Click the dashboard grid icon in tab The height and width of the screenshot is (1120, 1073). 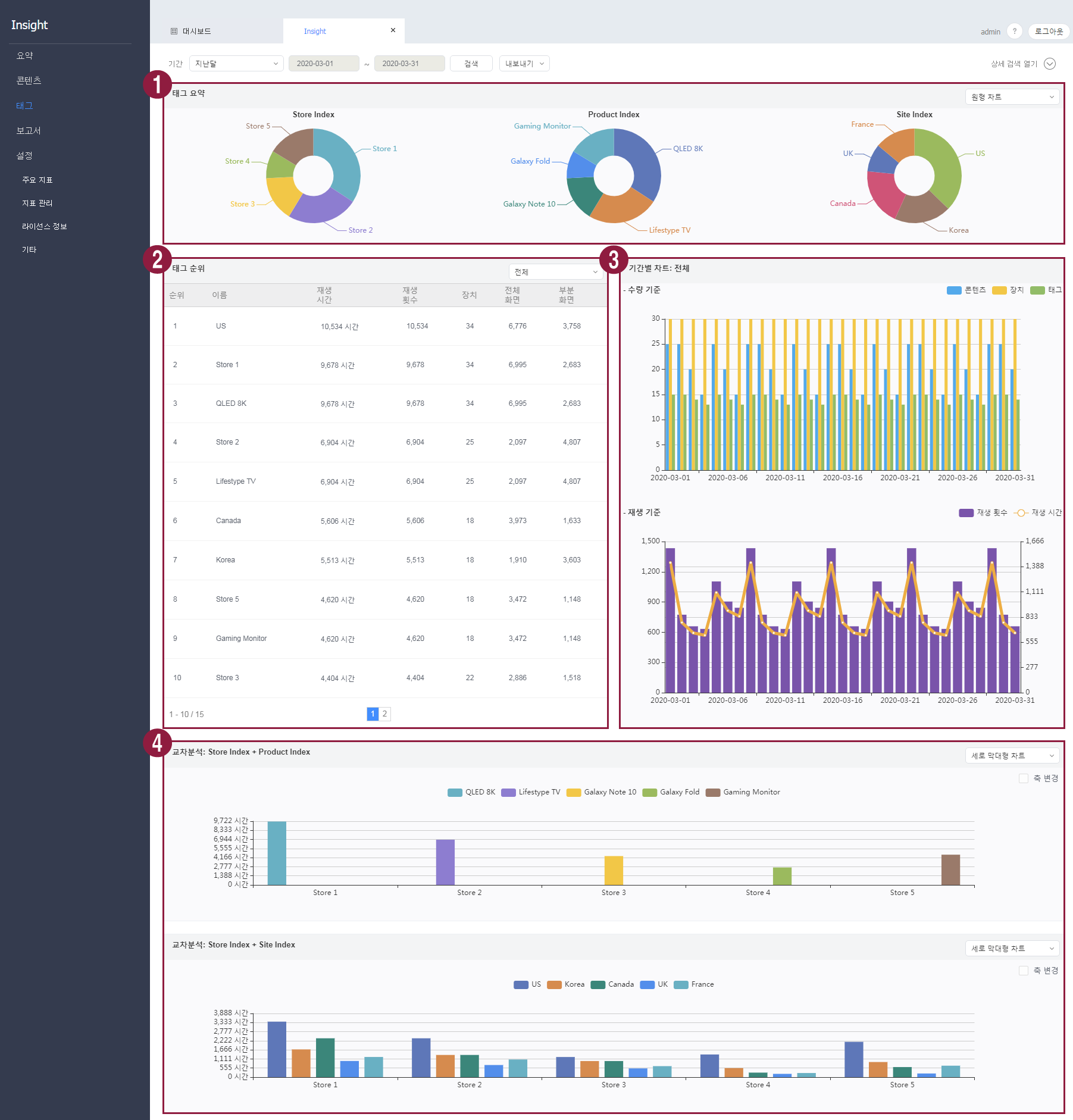(174, 32)
